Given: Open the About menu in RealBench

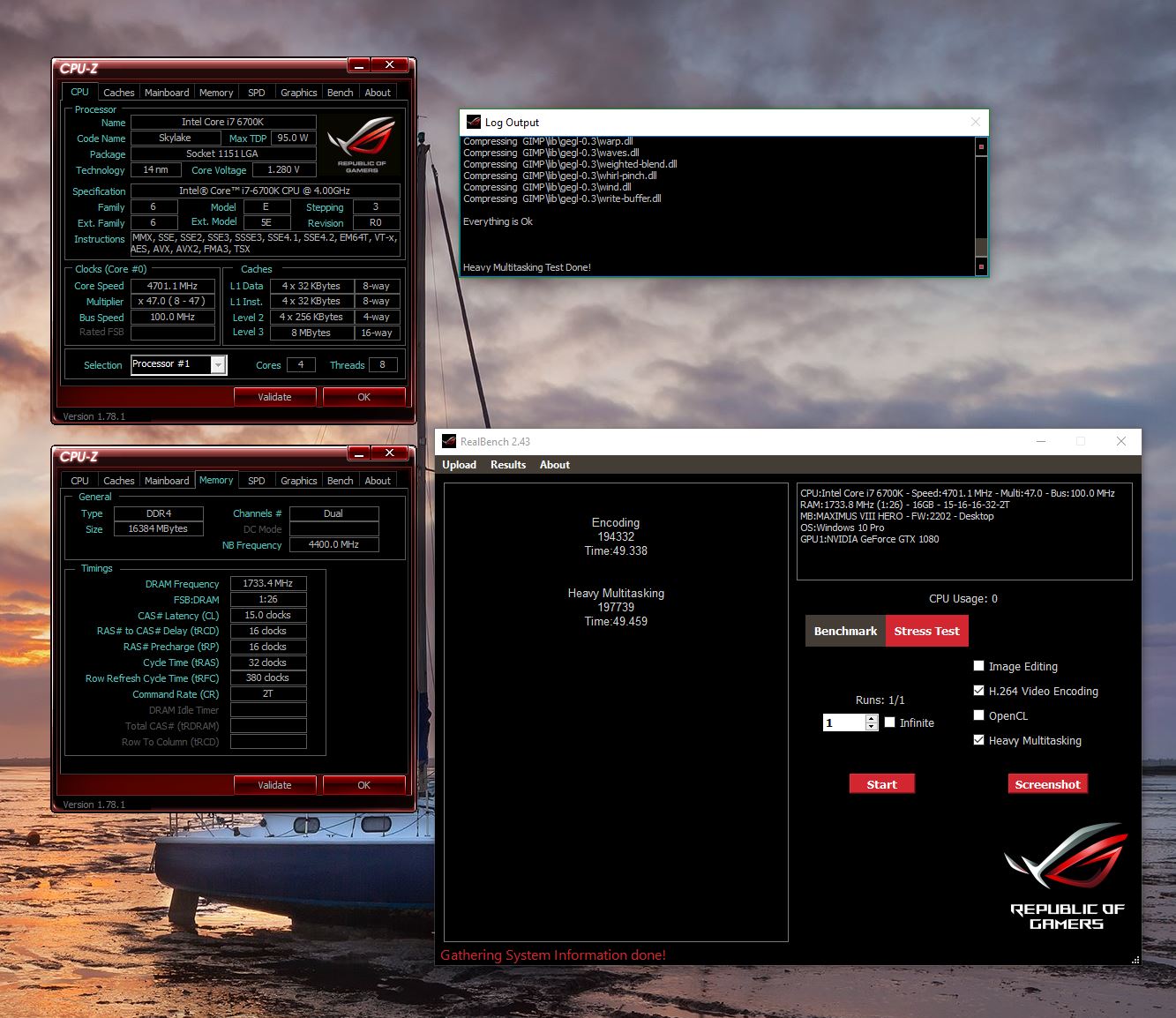Looking at the screenshot, I should (x=555, y=465).
